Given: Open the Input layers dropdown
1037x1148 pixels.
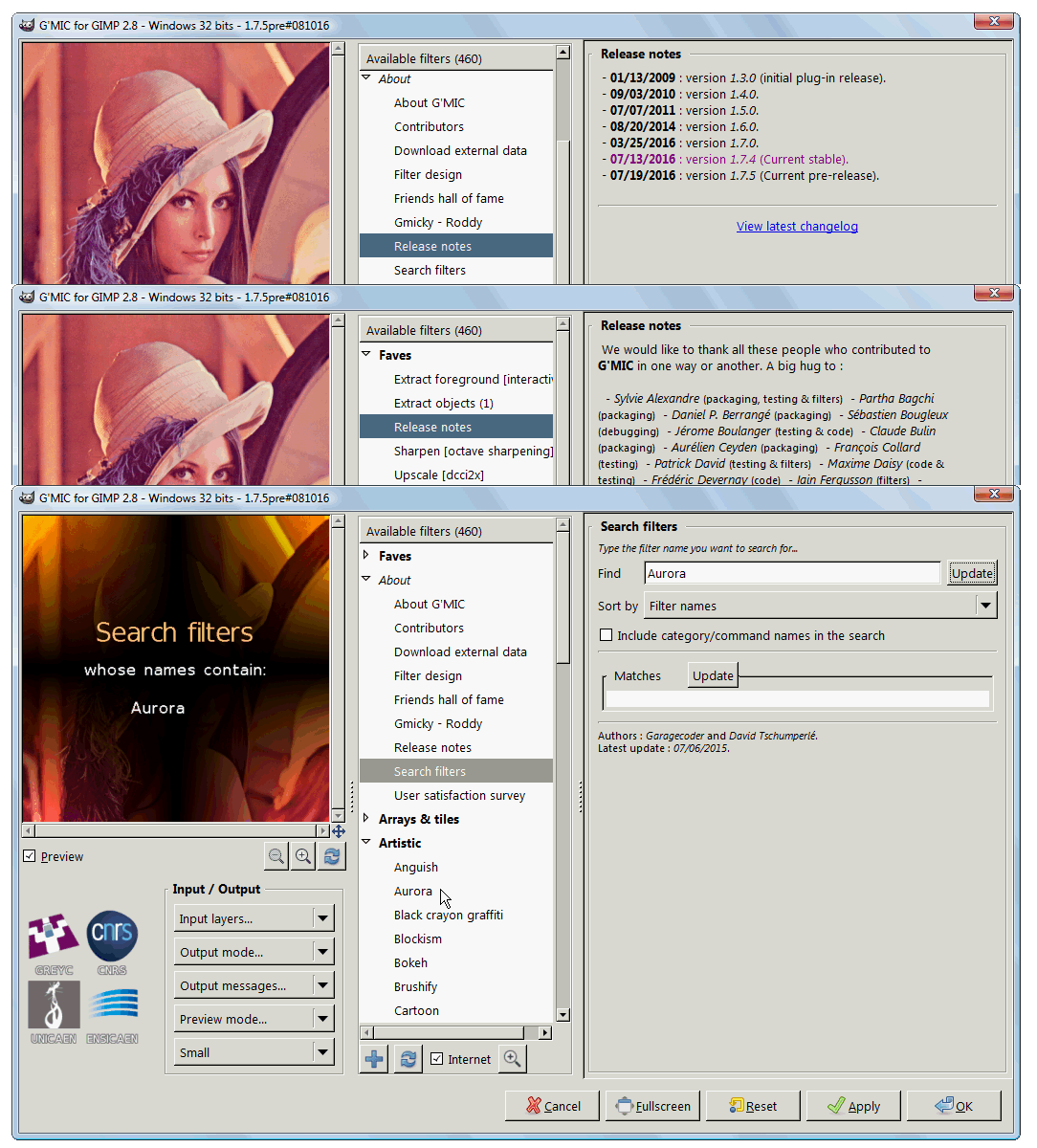Looking at the screenshot, I should 255,918.
